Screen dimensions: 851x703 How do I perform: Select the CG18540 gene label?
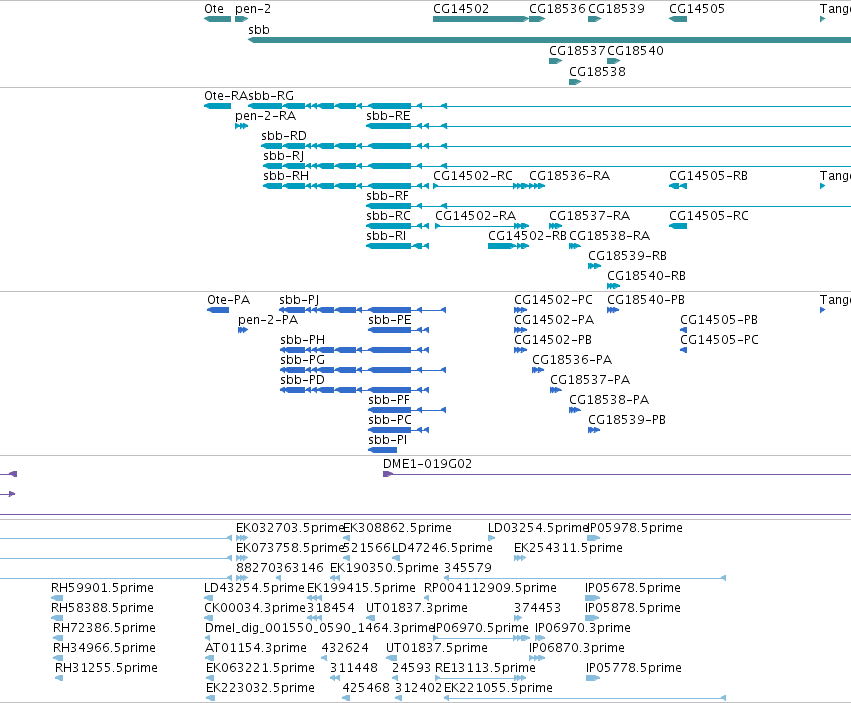click(636, 50)
